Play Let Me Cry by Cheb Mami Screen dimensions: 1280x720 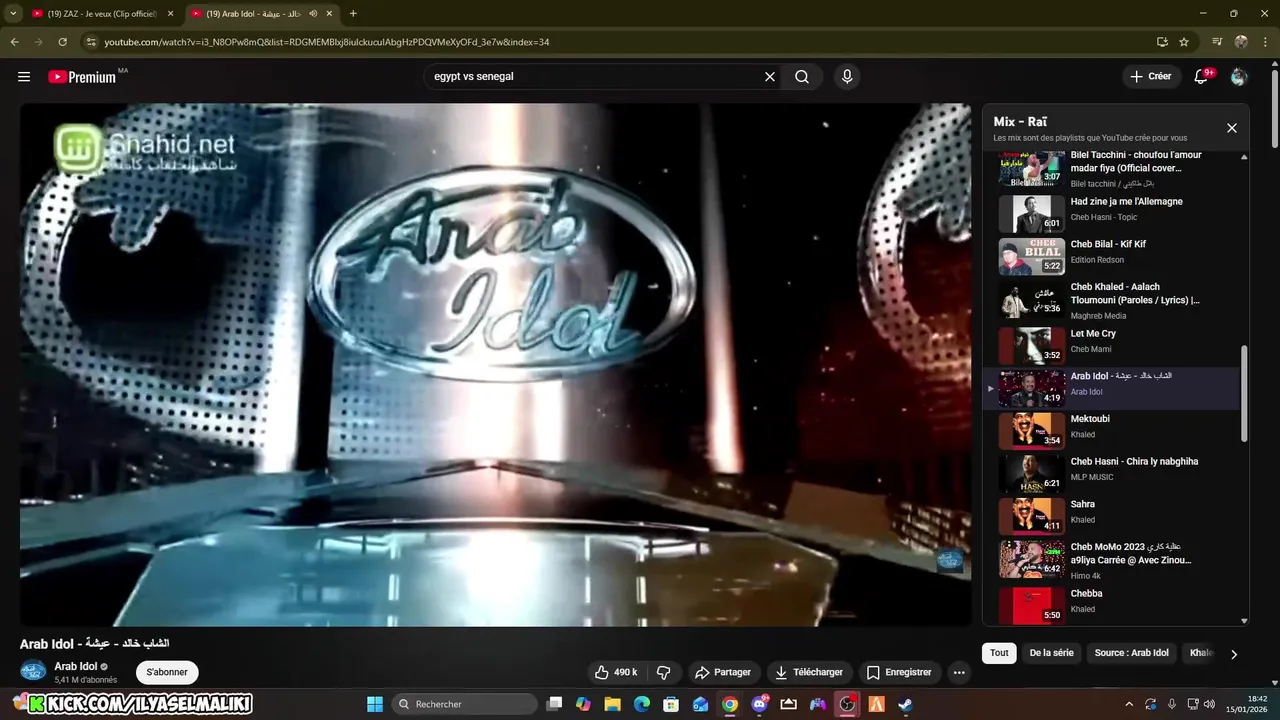[1112, 345]
